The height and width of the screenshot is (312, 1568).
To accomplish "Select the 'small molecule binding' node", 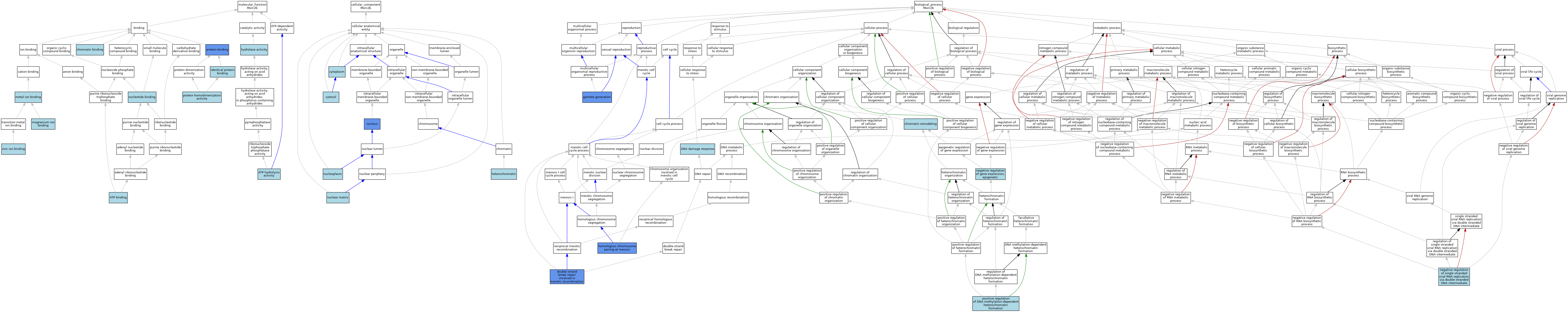I will point(155,49).
